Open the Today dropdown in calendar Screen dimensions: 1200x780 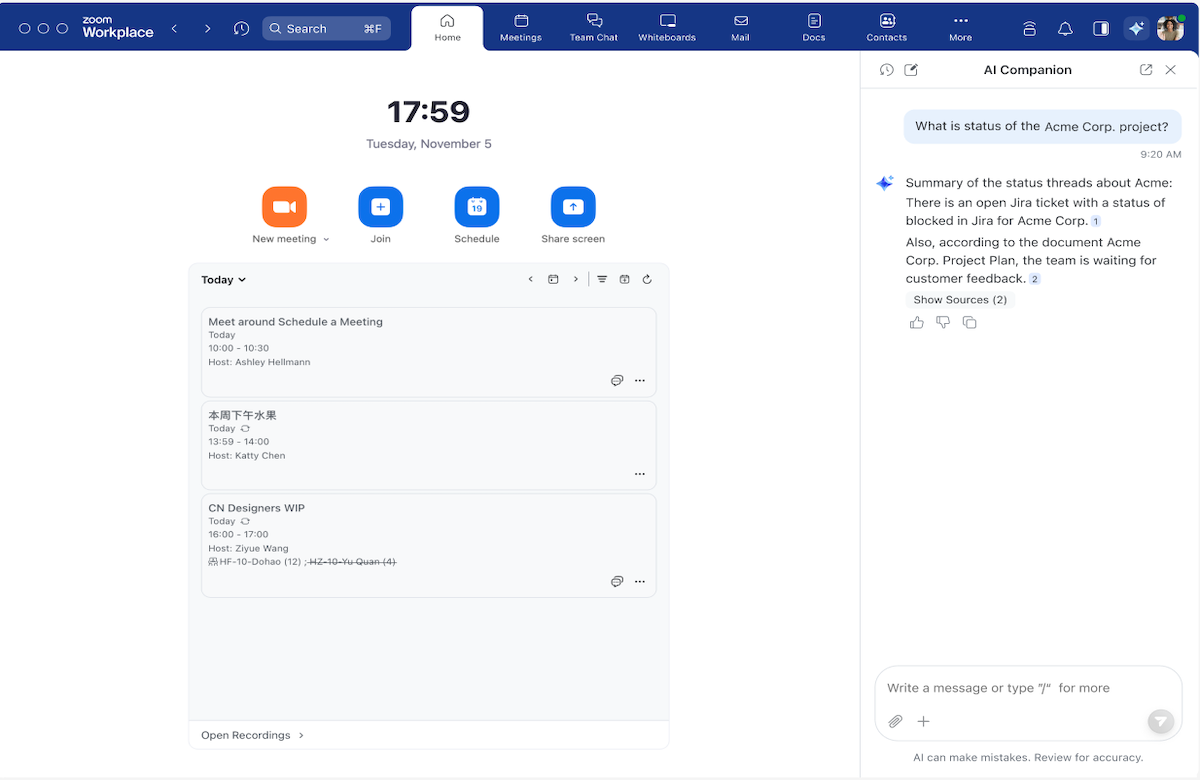coord(223,280)
